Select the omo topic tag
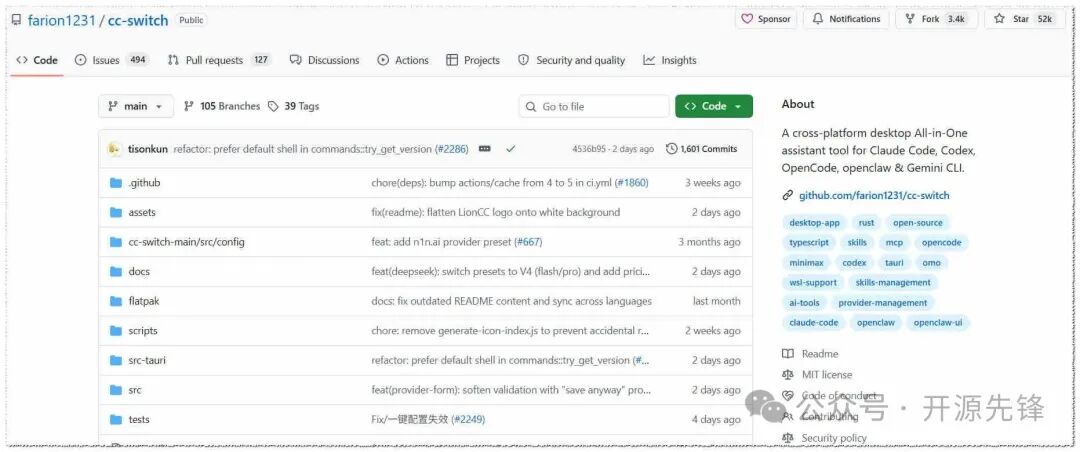Screen dimensions: 1080x452 click(x=931, y=263)
